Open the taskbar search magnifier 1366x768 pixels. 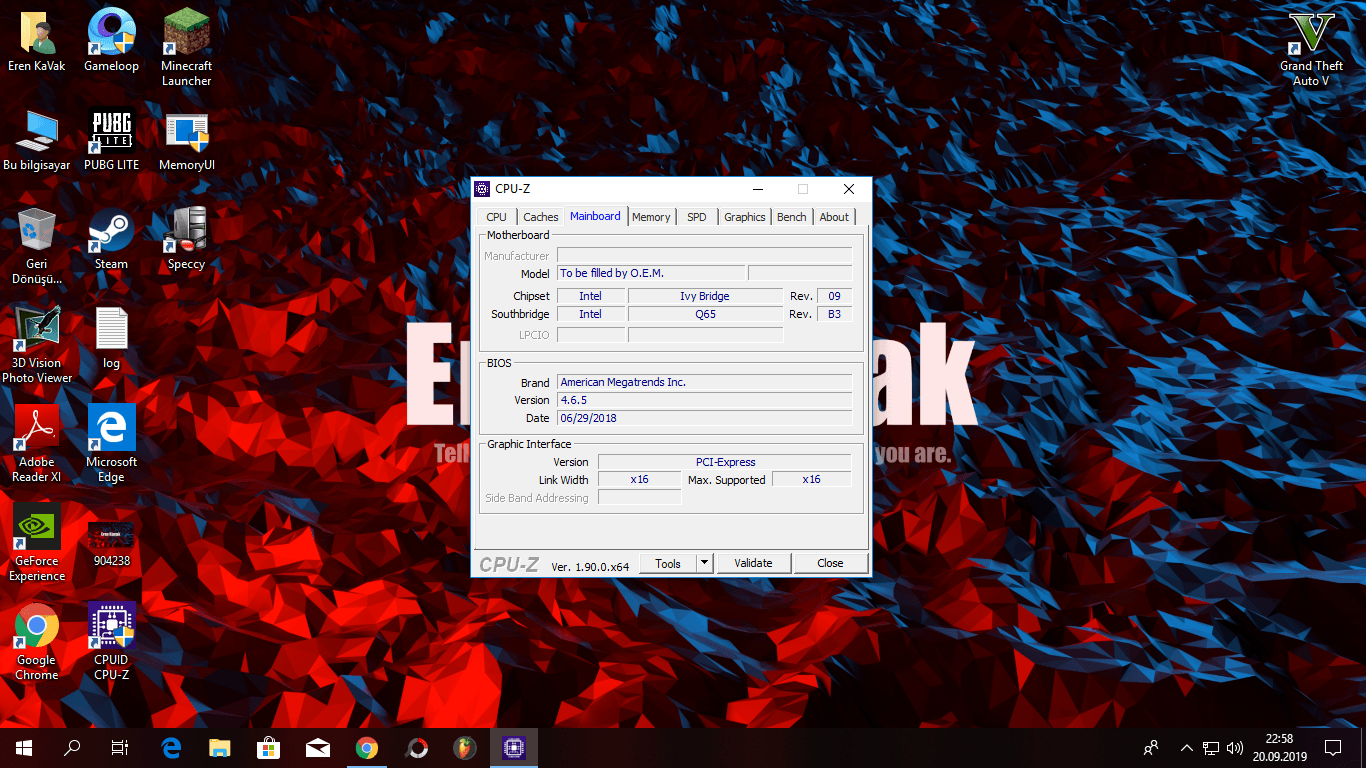pos(72,747)
